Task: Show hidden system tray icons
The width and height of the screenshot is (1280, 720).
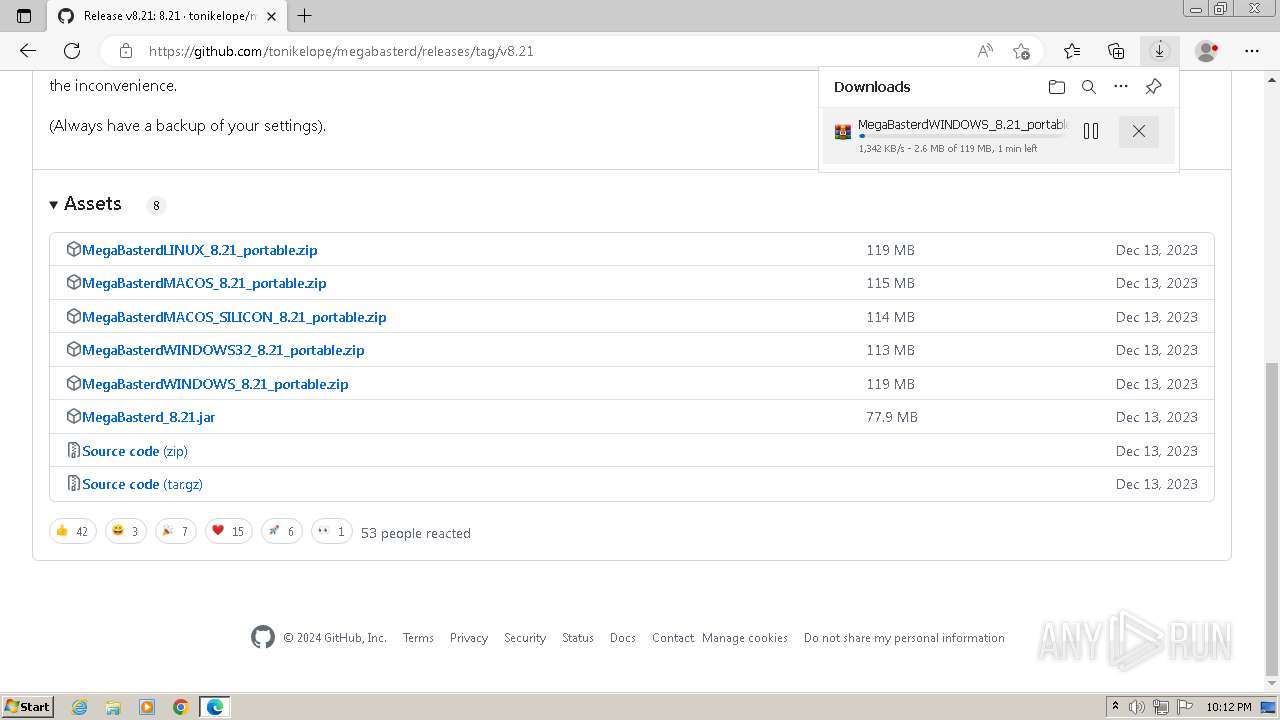Action: pyautogui.click(x=1115, y=706)
